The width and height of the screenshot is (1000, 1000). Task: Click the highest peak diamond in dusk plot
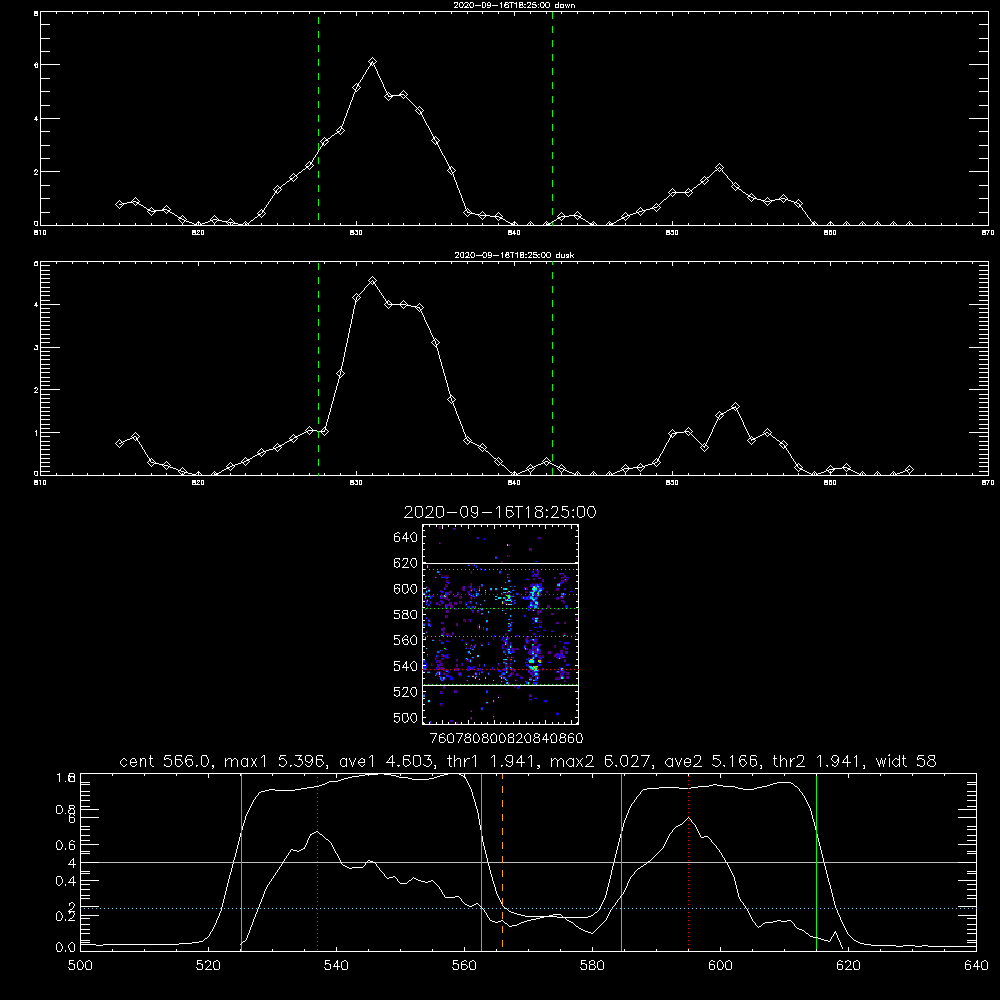click(372, 281)
